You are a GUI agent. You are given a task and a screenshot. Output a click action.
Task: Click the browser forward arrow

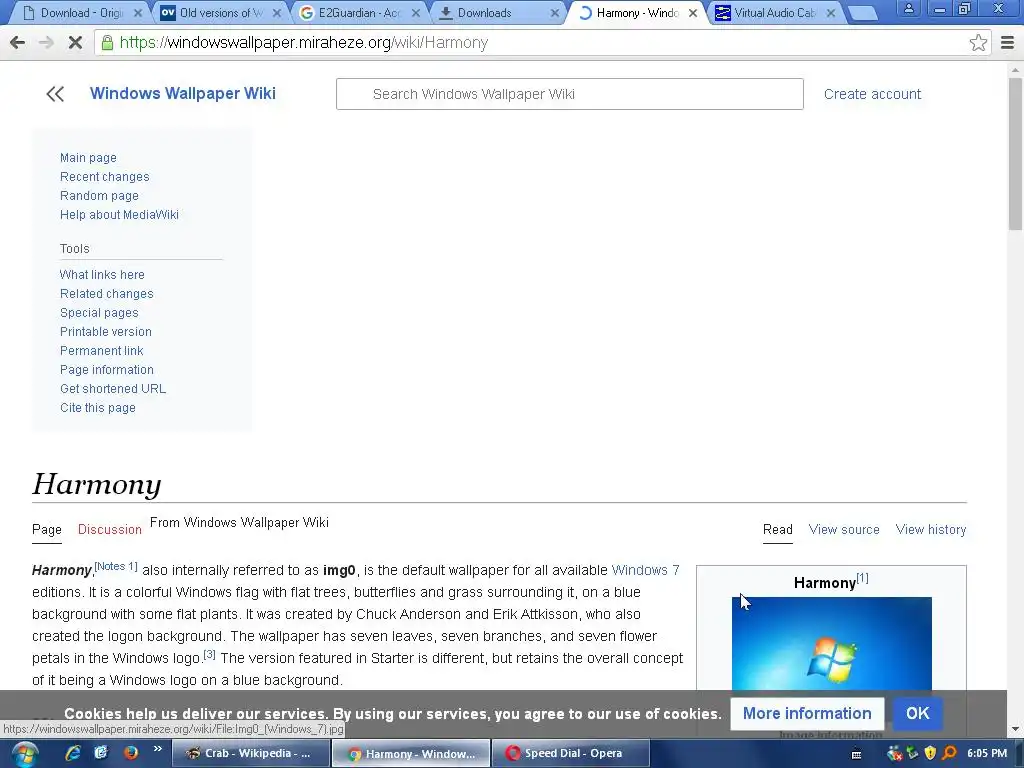[46, 43]
